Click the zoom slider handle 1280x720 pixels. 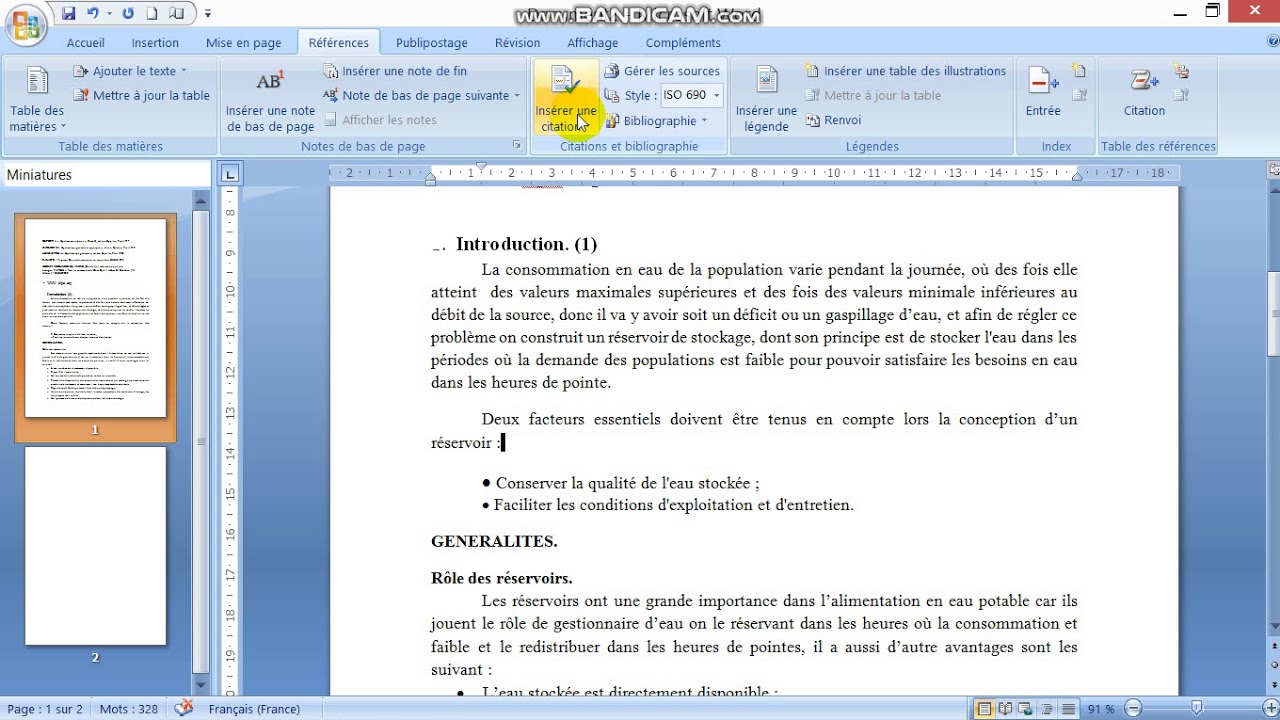pos(1196,709)
